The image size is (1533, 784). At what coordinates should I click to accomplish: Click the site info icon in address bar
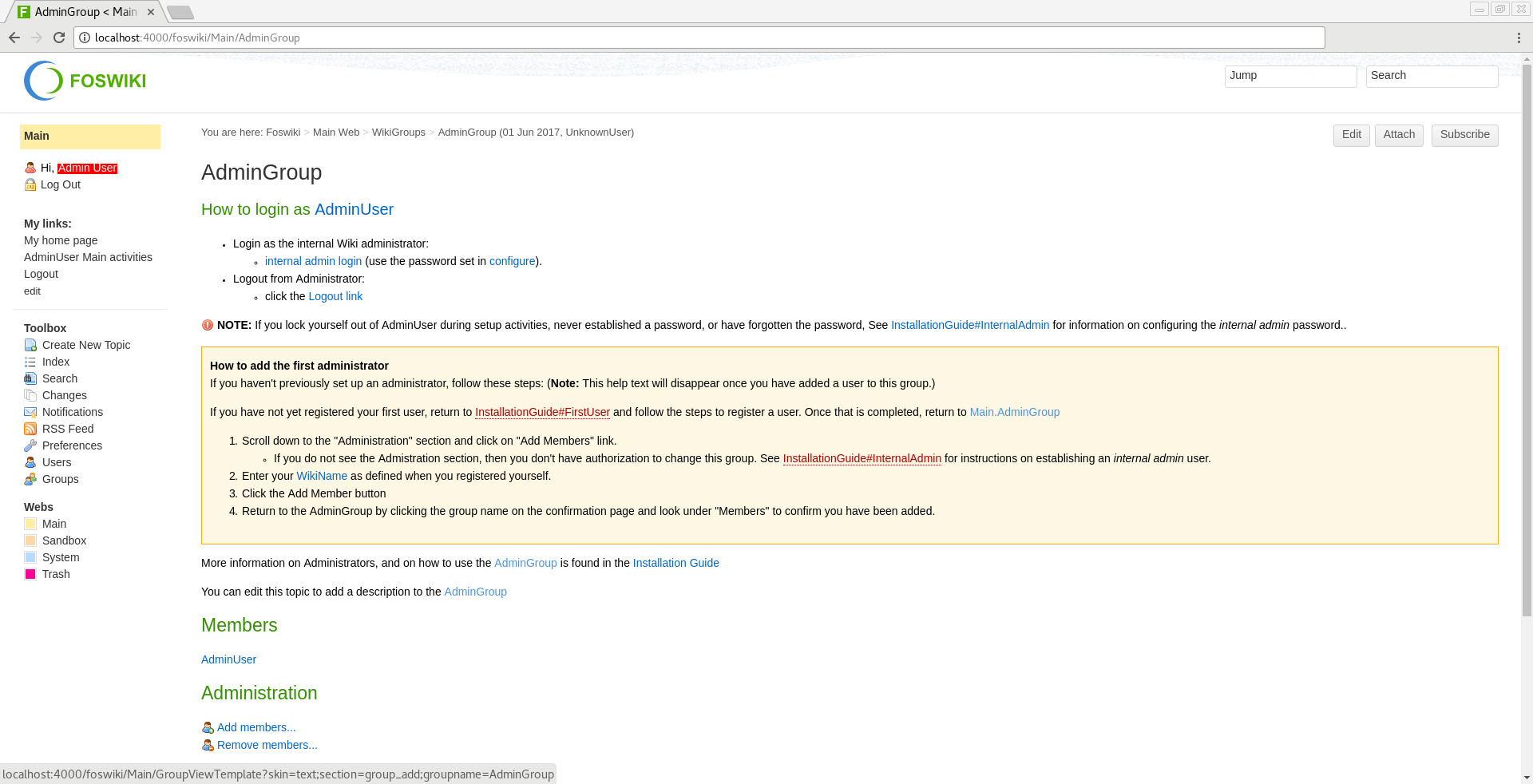click(85, 38)
